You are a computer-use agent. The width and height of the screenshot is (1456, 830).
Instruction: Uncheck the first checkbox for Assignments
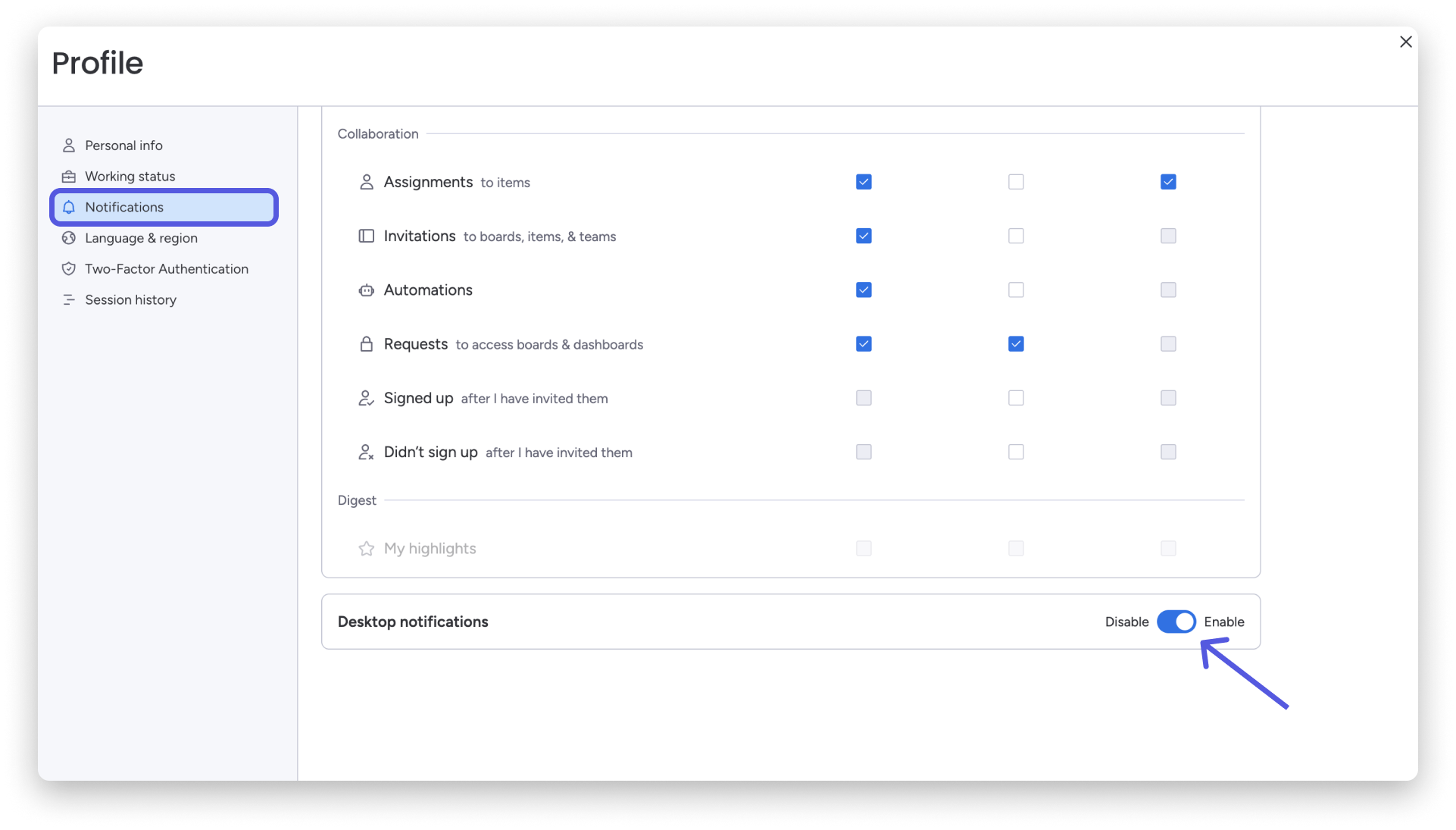click(864, 182)
